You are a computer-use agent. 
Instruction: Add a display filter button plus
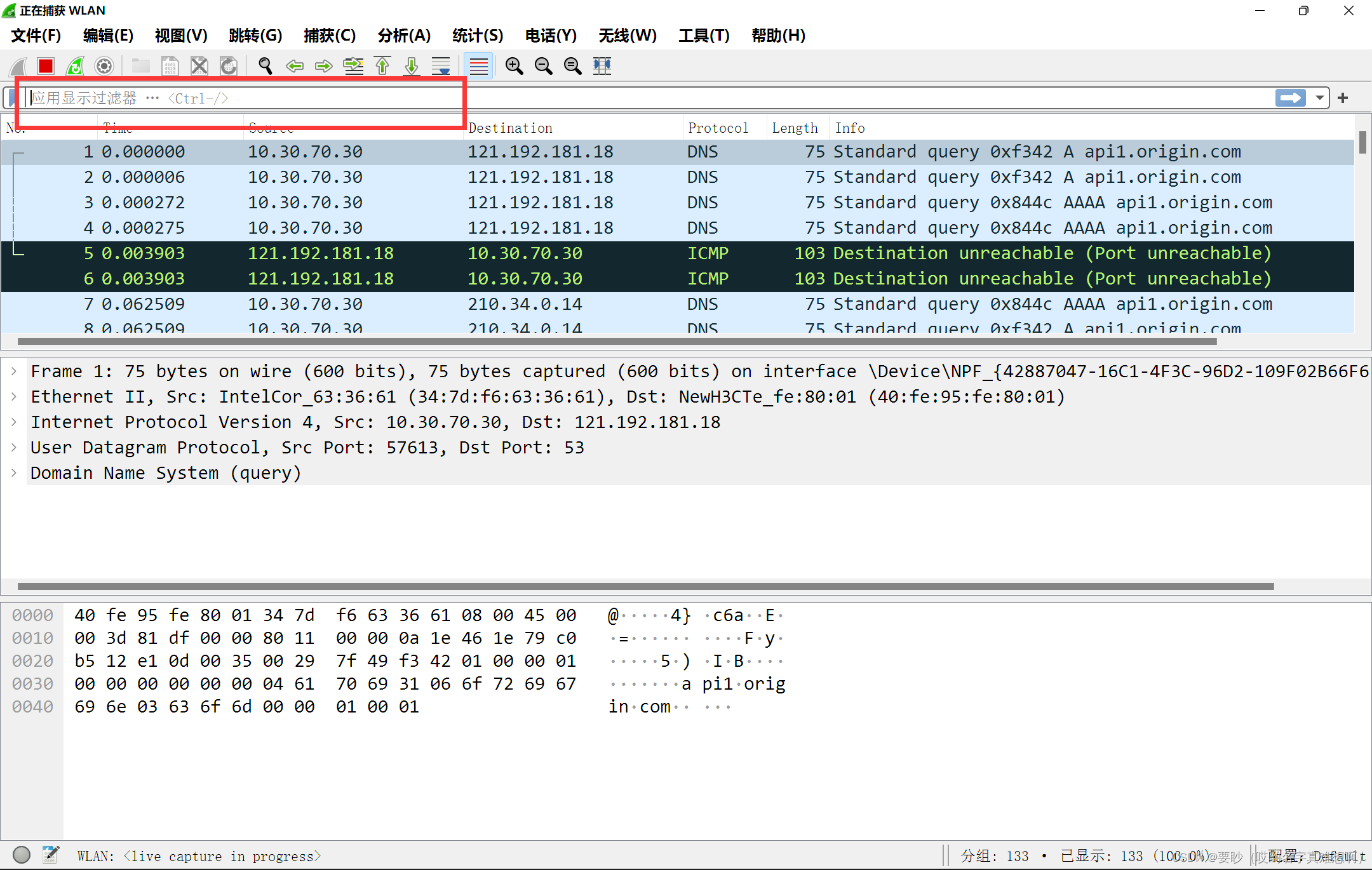tap(1343, 98)
